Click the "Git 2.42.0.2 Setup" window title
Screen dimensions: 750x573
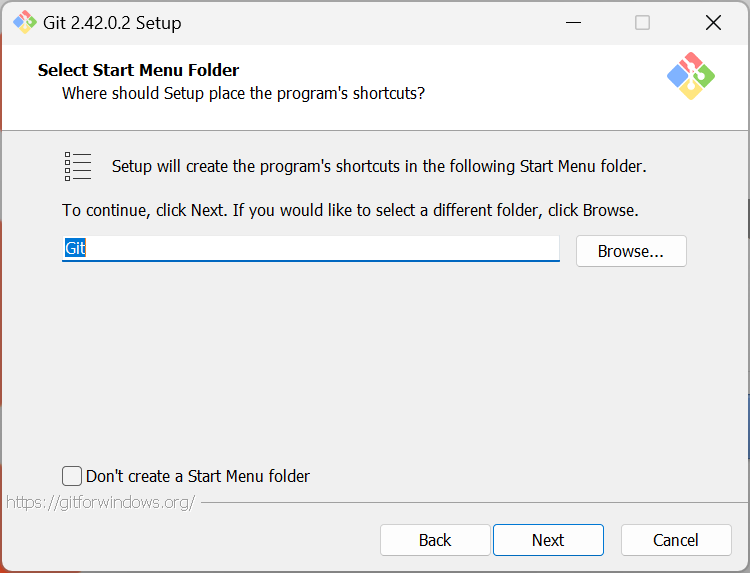pos(114,22)
